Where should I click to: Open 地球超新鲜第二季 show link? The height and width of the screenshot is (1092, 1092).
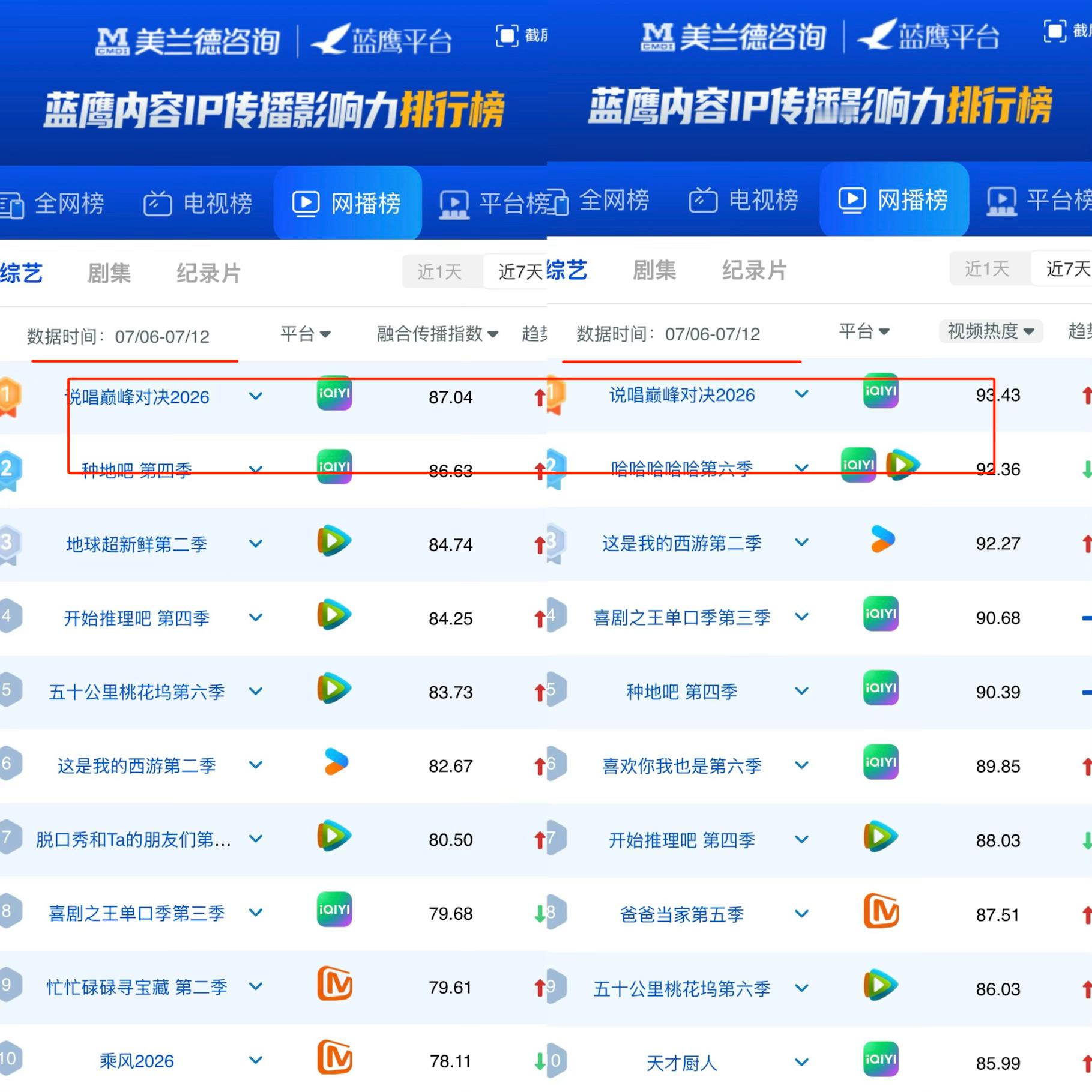136,544
